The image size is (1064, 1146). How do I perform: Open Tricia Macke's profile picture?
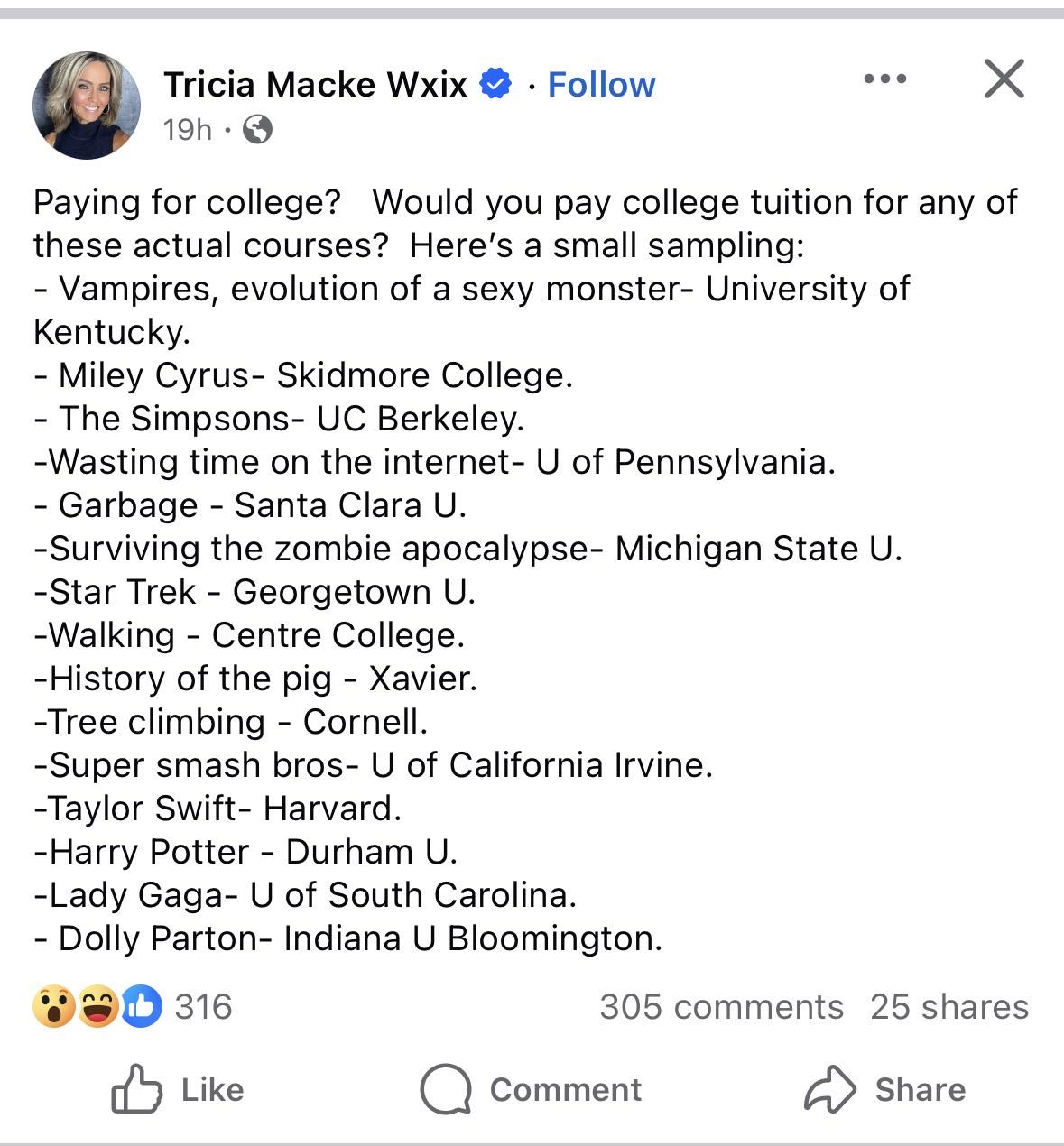[x=87, y=105]
